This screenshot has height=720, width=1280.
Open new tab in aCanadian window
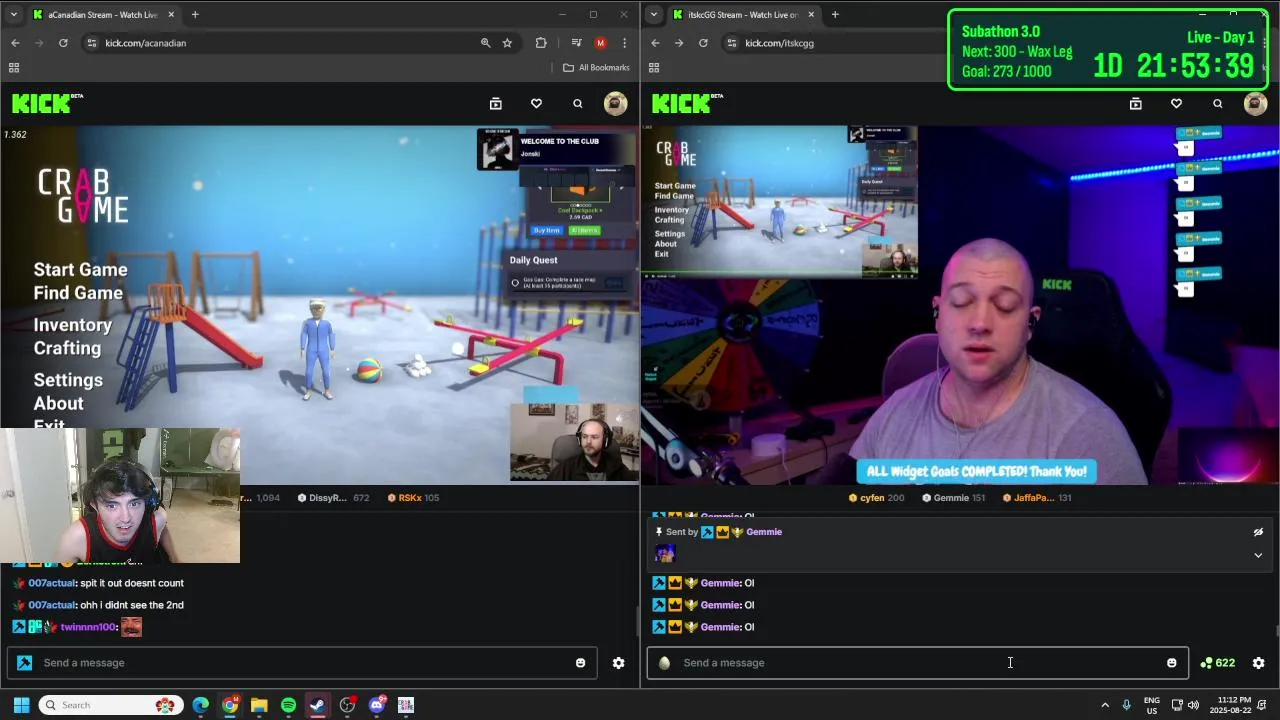[x=195, y=15]
